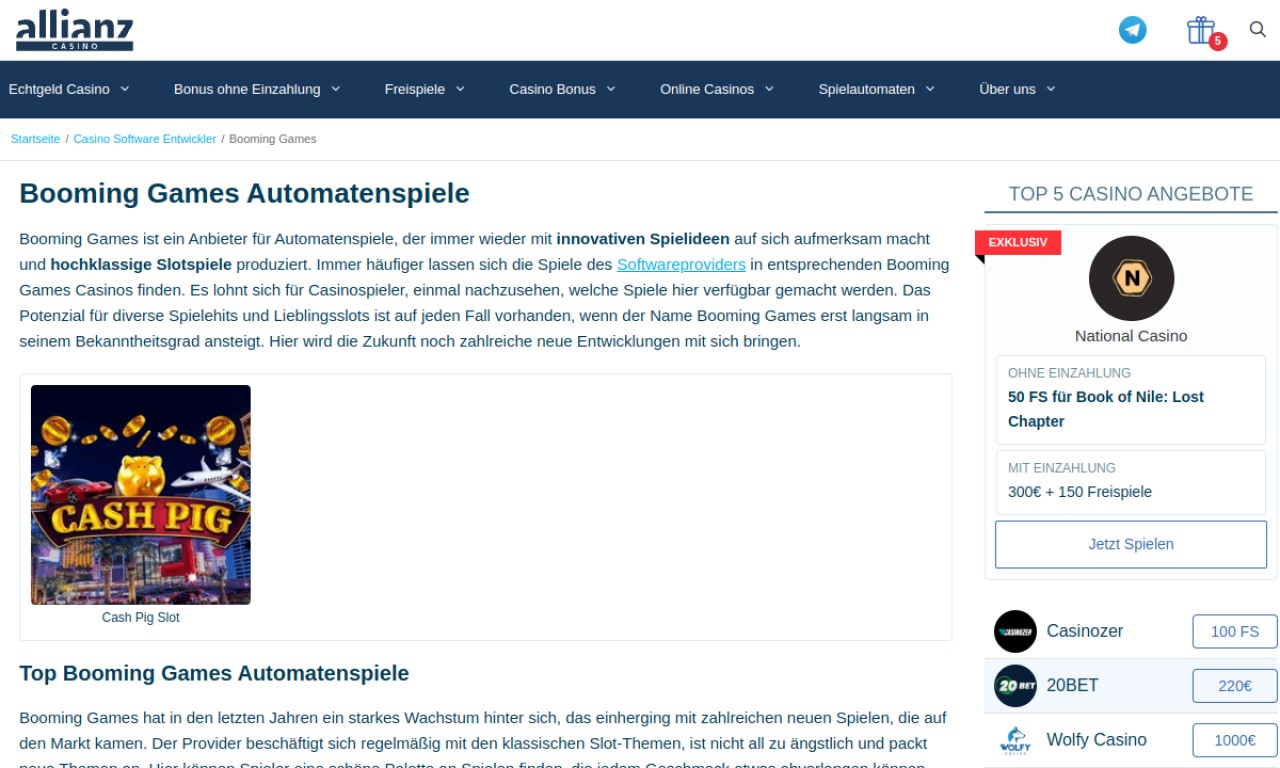
Task: Open the Wolfy Casino logo icon
Action: [1015, 740]
